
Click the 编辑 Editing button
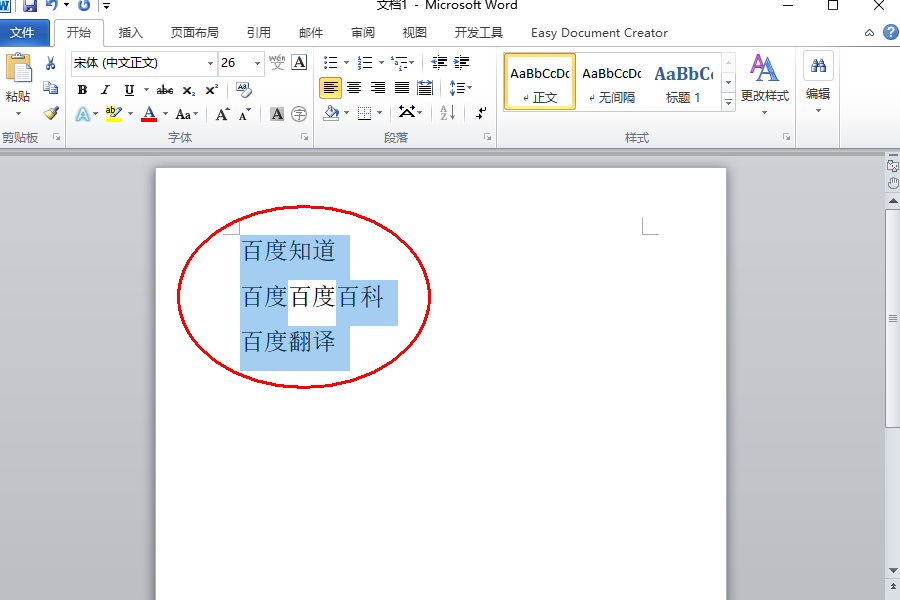coord(818,83)
